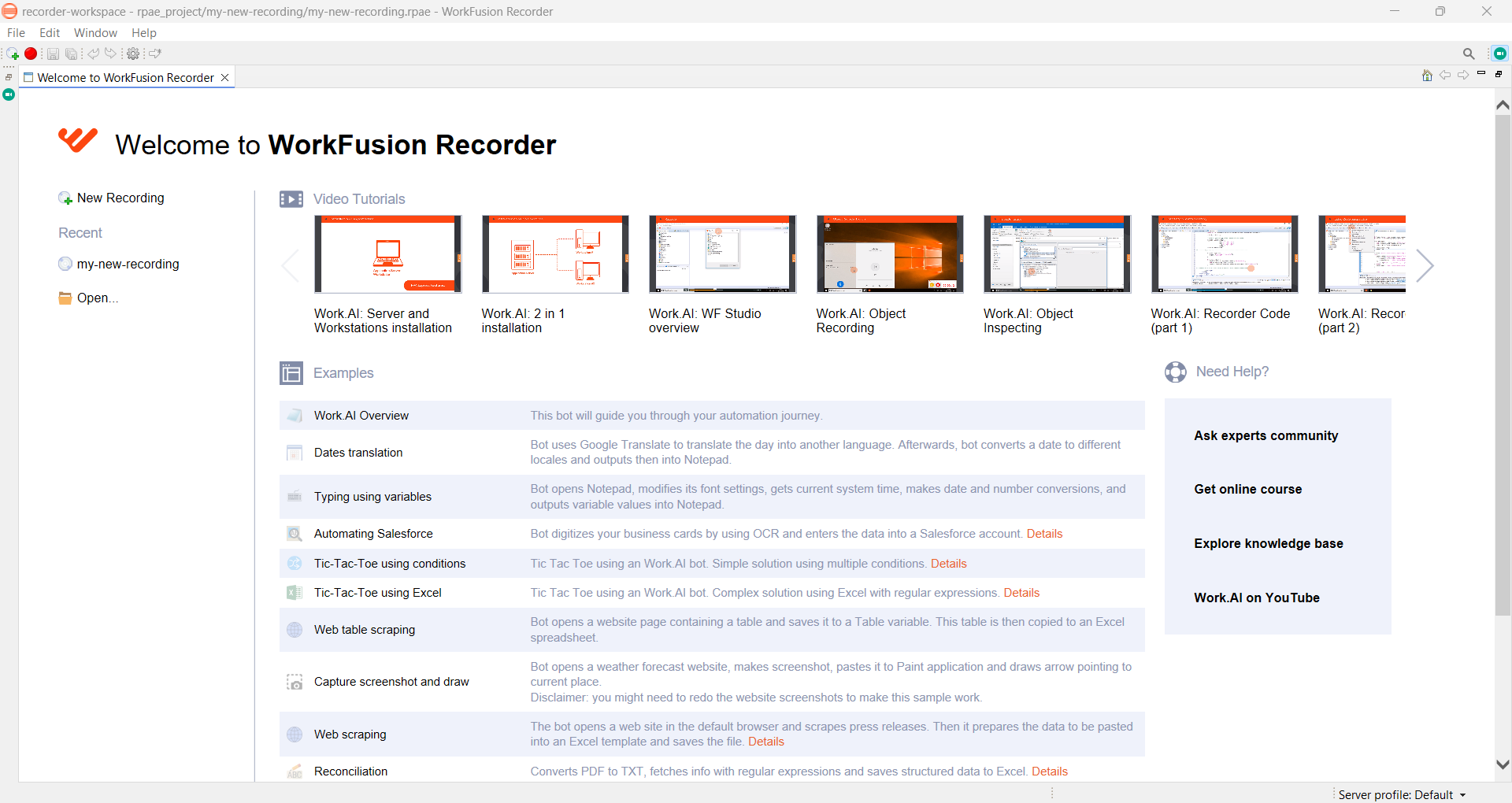Click Details link for Tic-Tac-Toe using conditions

(x=948, y=564)
